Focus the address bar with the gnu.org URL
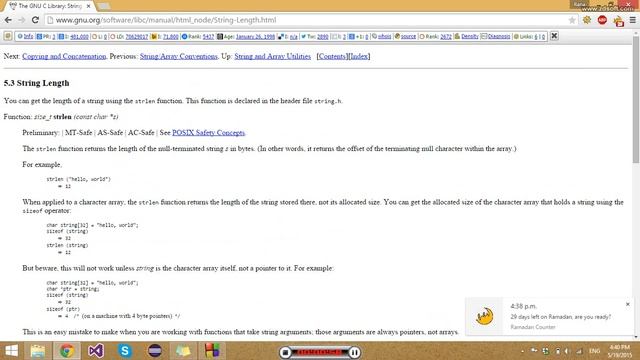Image resolution: width=640 pixels, height=360 pixels. [x=306, y=20]
